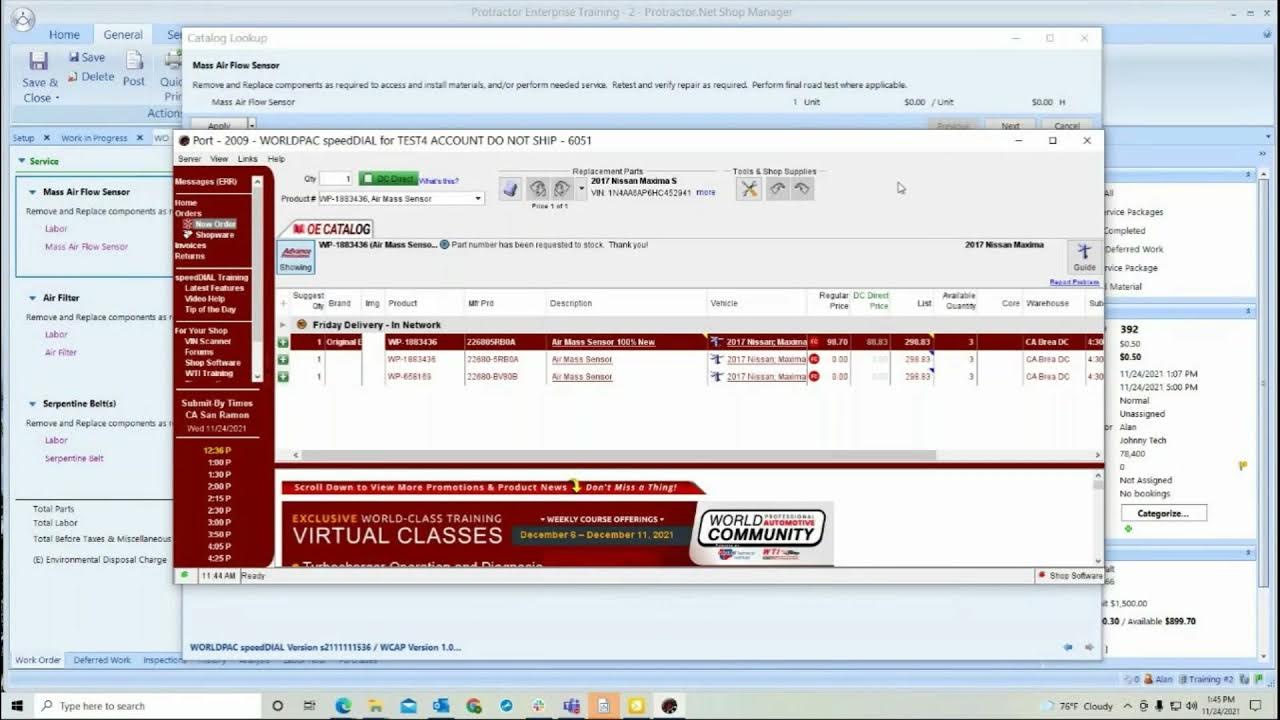Click the Next button in Catalog Lookup

point(1010,126)
